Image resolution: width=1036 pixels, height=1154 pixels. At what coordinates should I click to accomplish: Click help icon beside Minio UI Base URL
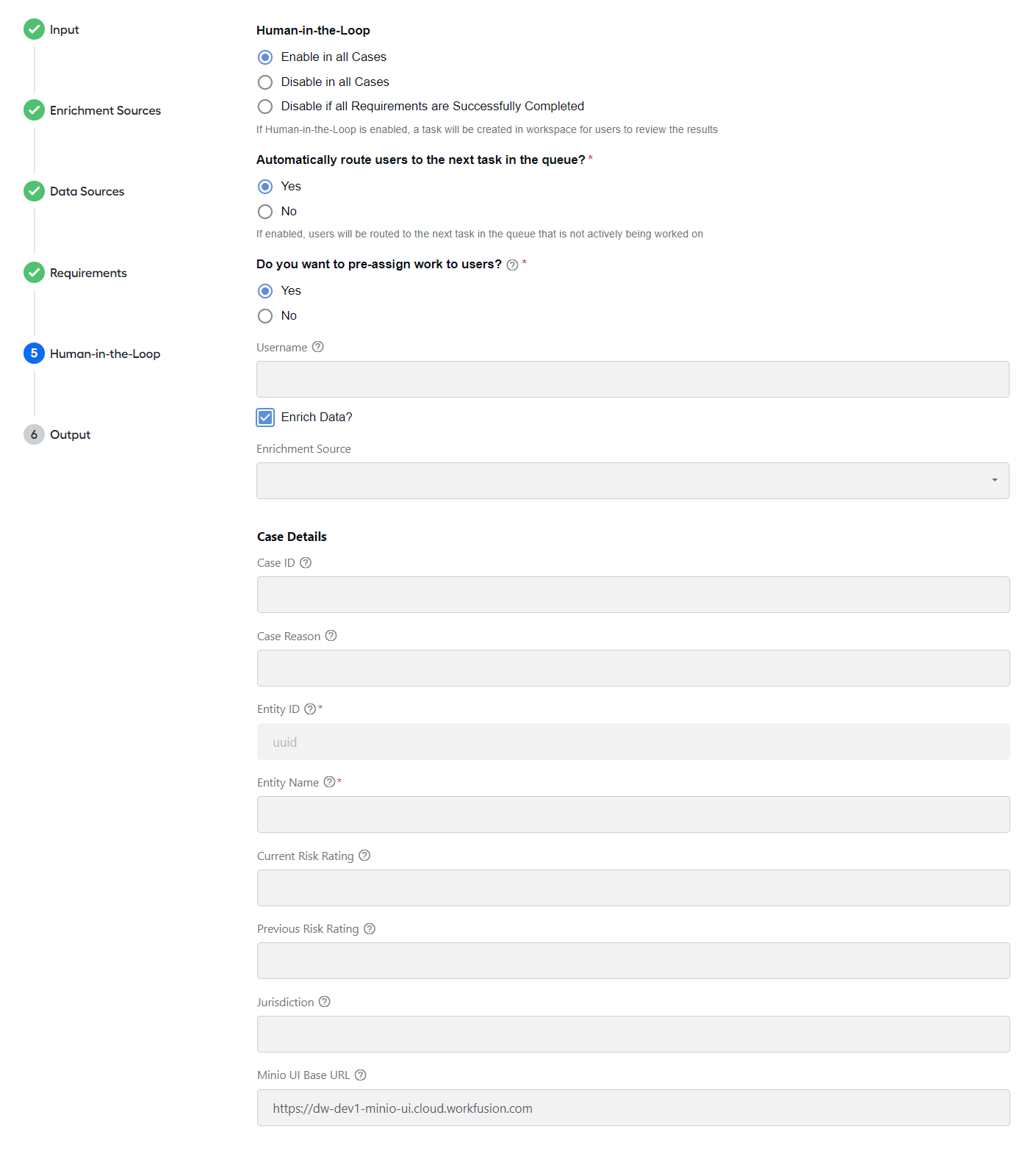(360, 1075)
